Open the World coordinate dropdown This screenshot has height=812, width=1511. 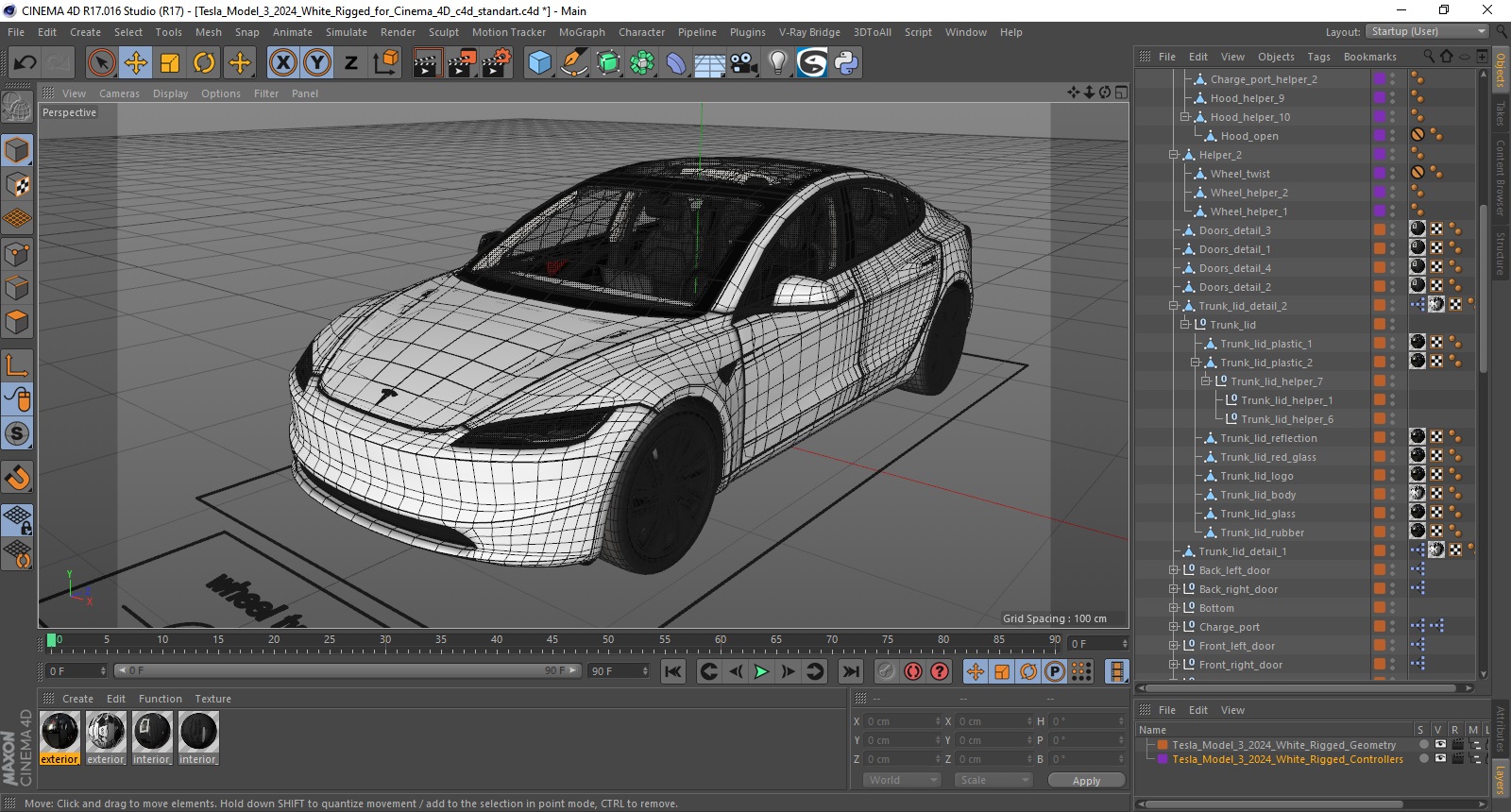pos(902,780)
